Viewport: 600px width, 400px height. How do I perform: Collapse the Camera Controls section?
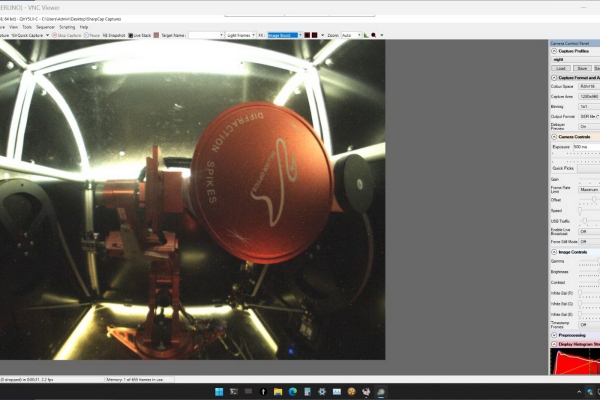[554, 137]
